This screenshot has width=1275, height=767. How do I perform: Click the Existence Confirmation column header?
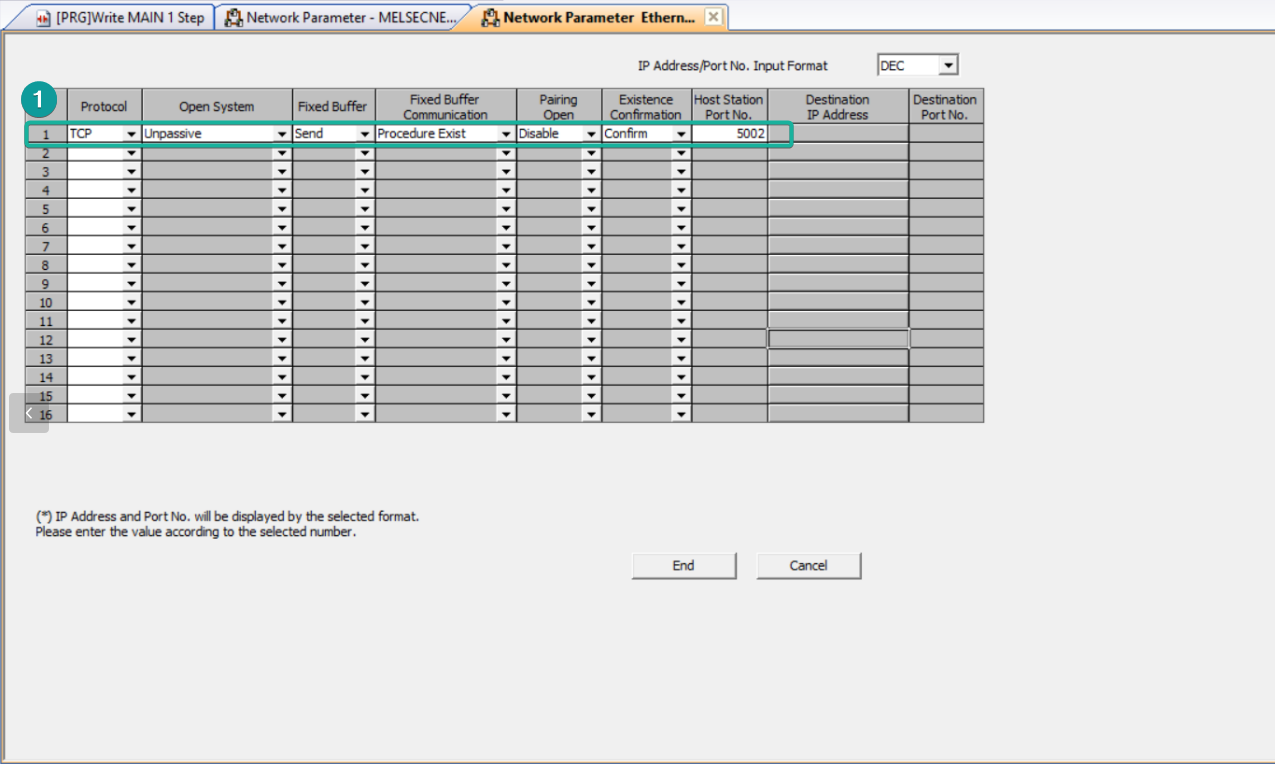[x=646, y=107]
